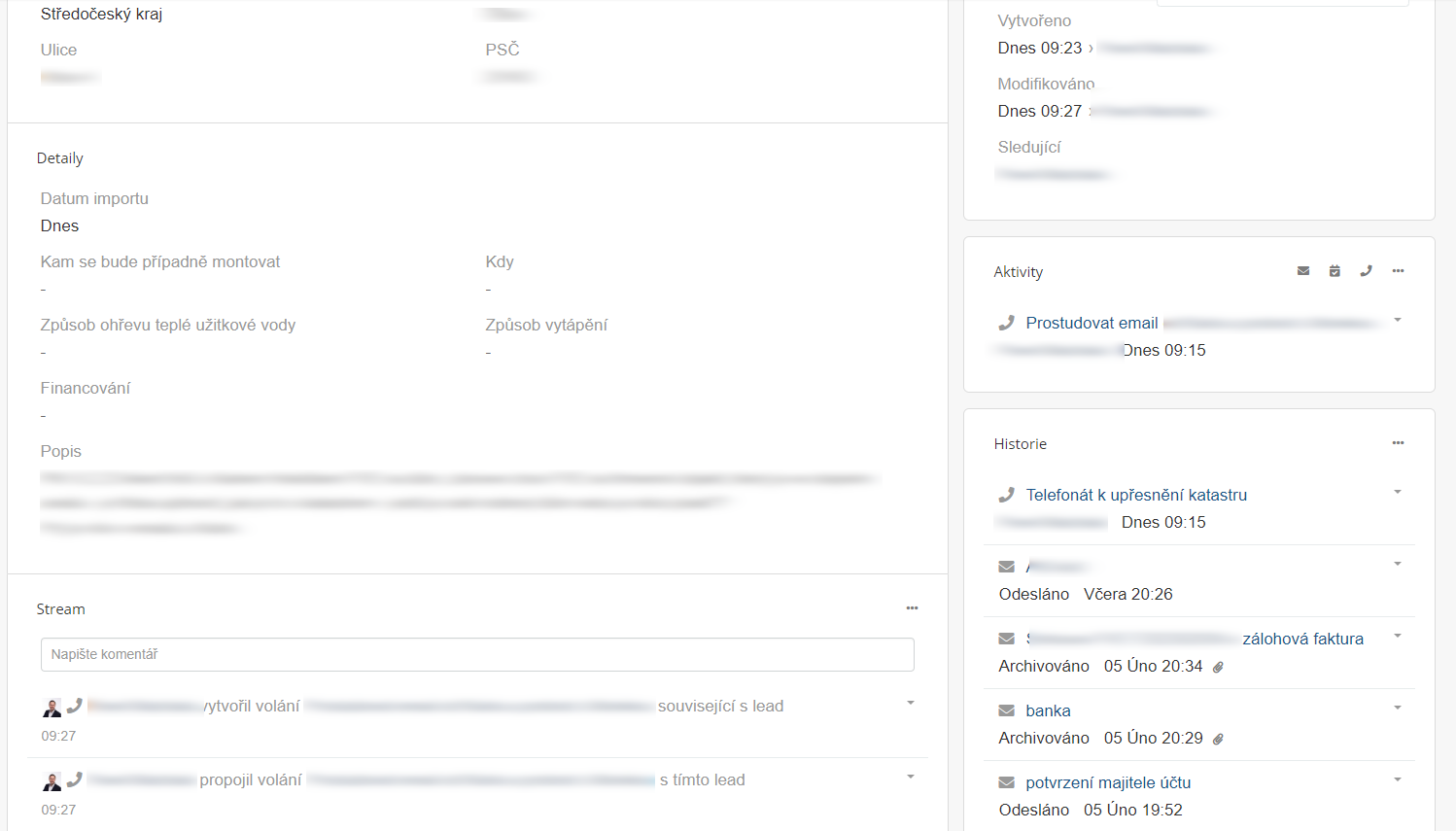Screen dimensions: 1456x831
Task: Click the compose email icon in Aktivity
Action: point(1303,271)
